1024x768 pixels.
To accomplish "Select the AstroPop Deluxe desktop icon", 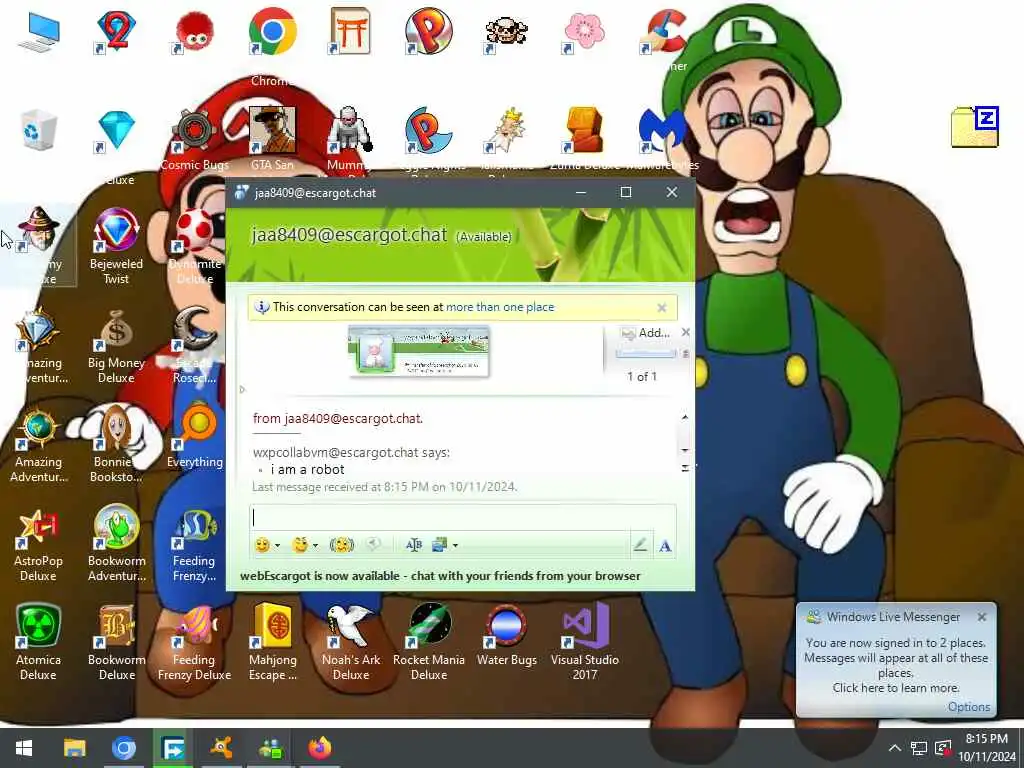I will pos(39,545).
